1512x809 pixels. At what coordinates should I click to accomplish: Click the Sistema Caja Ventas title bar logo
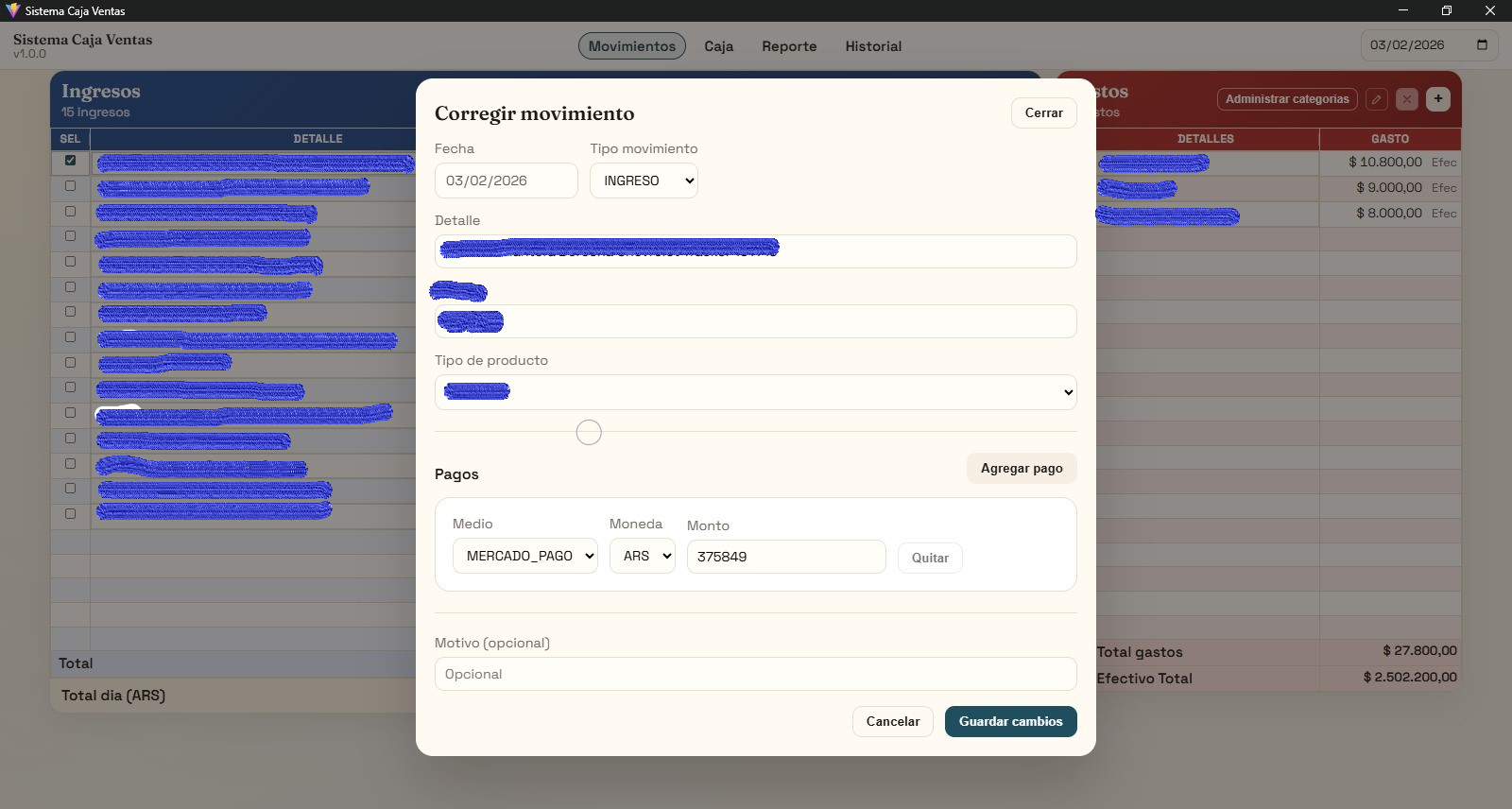point(12,10)
